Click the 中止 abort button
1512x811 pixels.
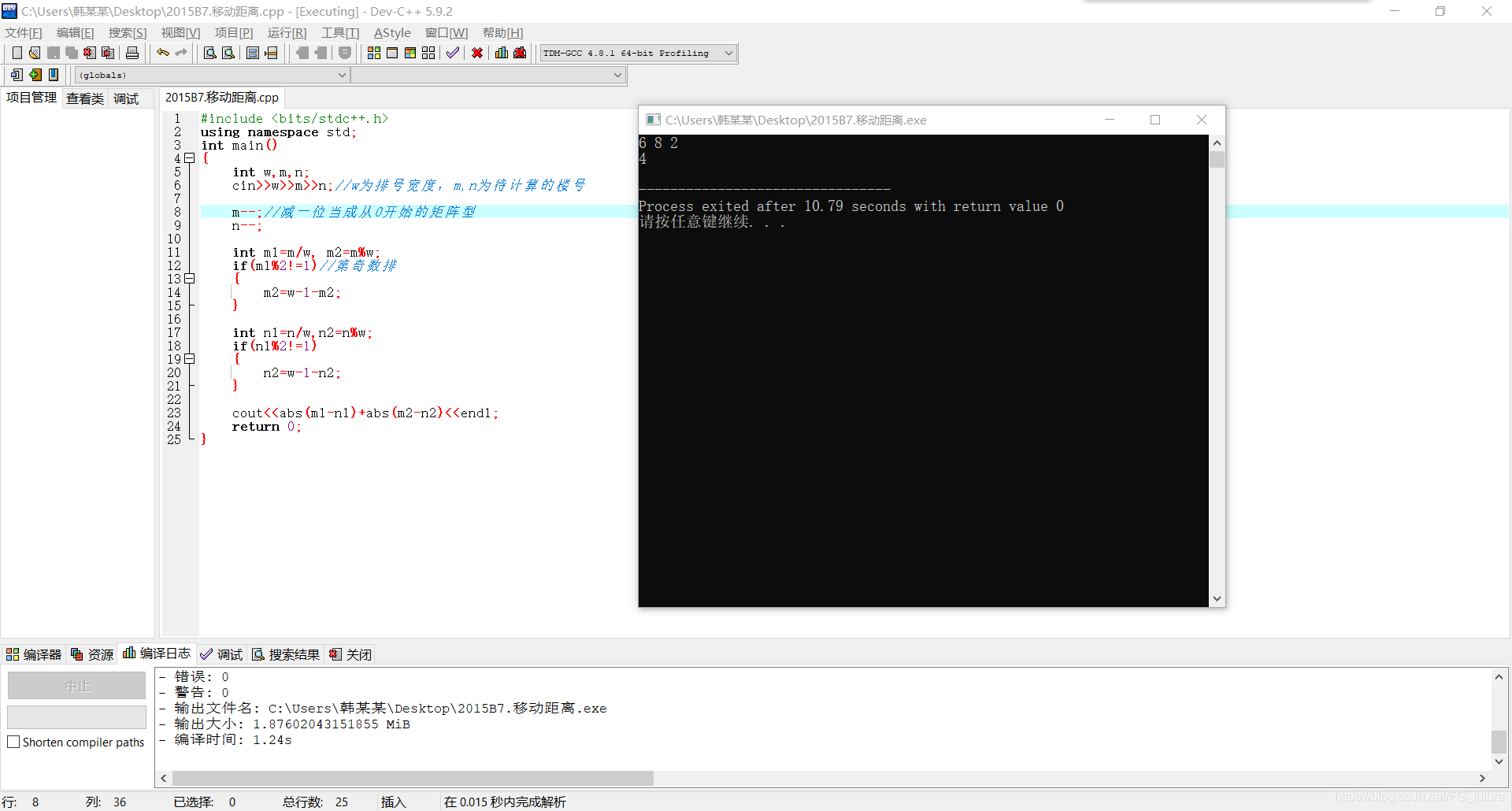[x=77, y=686]
